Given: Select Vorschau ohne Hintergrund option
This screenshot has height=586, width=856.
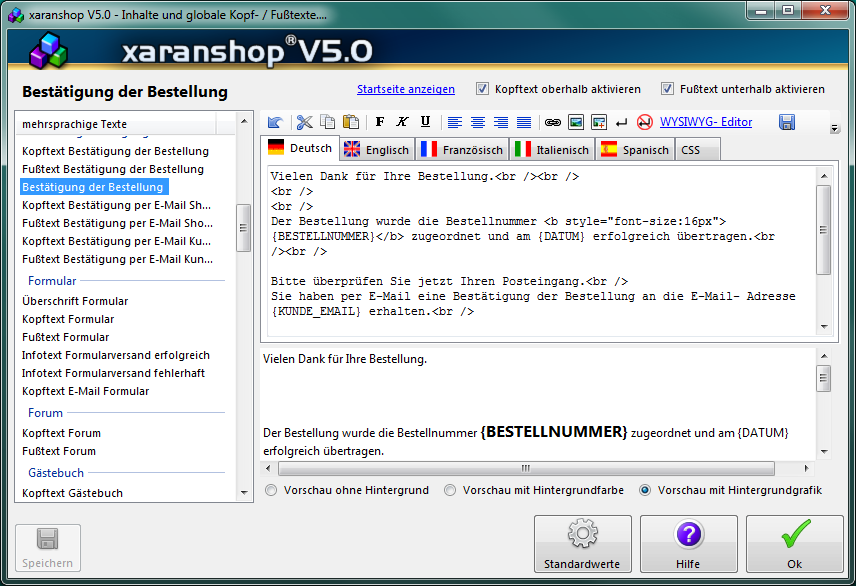Looking at the screenshot, I should tap(271, 490).
